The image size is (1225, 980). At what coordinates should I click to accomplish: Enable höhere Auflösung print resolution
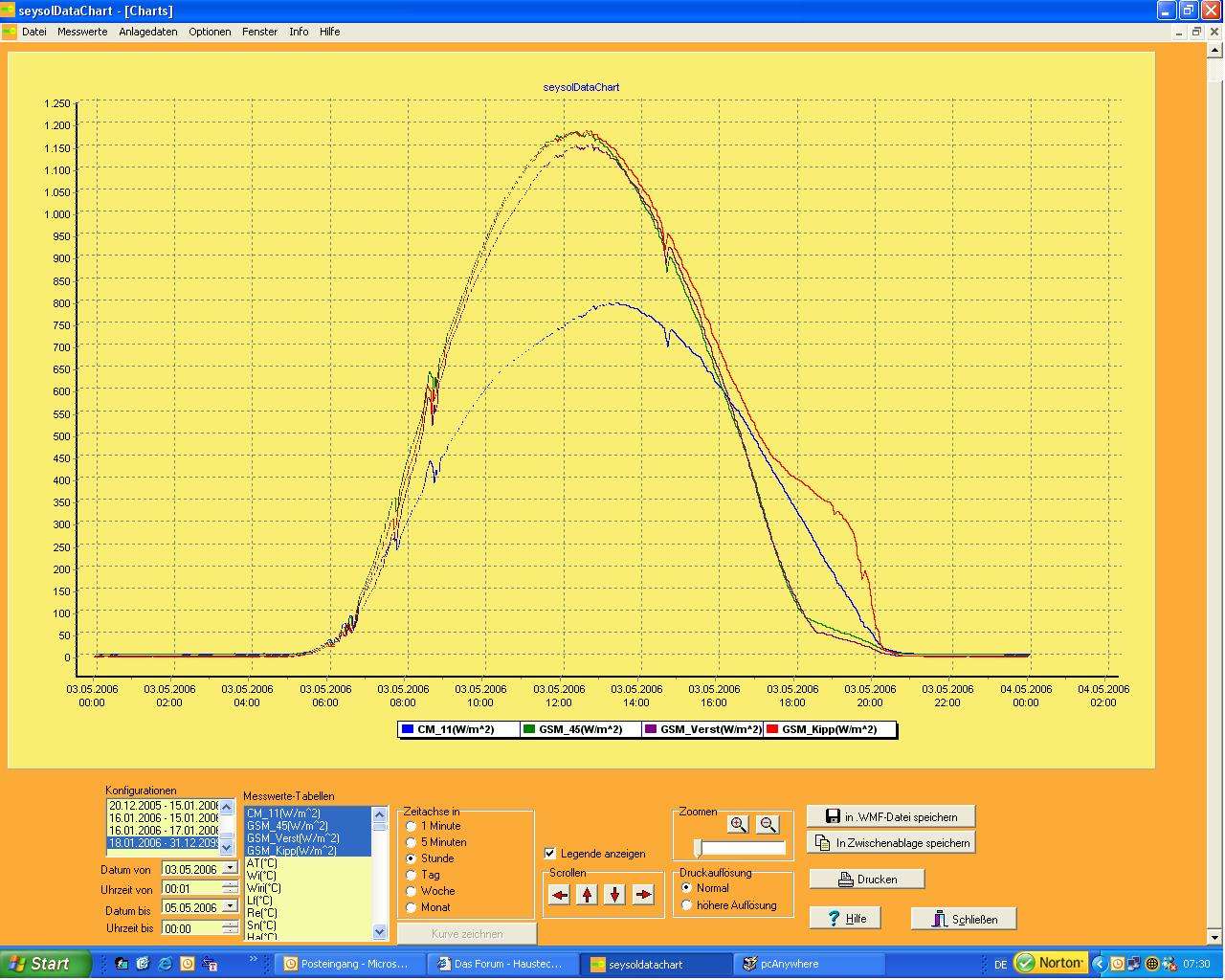[x=686, y=905]
